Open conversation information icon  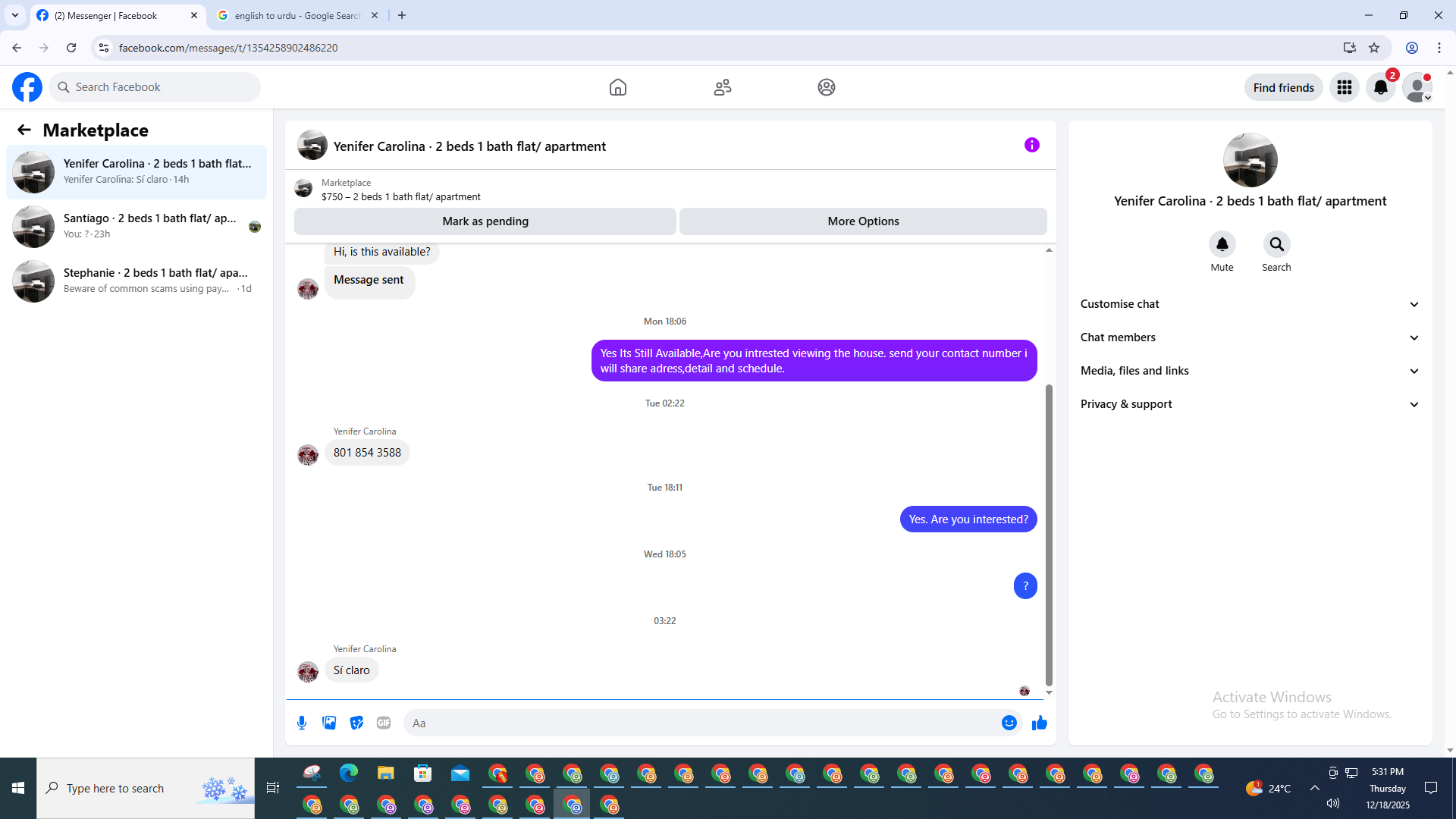[x=1032, y=145]
